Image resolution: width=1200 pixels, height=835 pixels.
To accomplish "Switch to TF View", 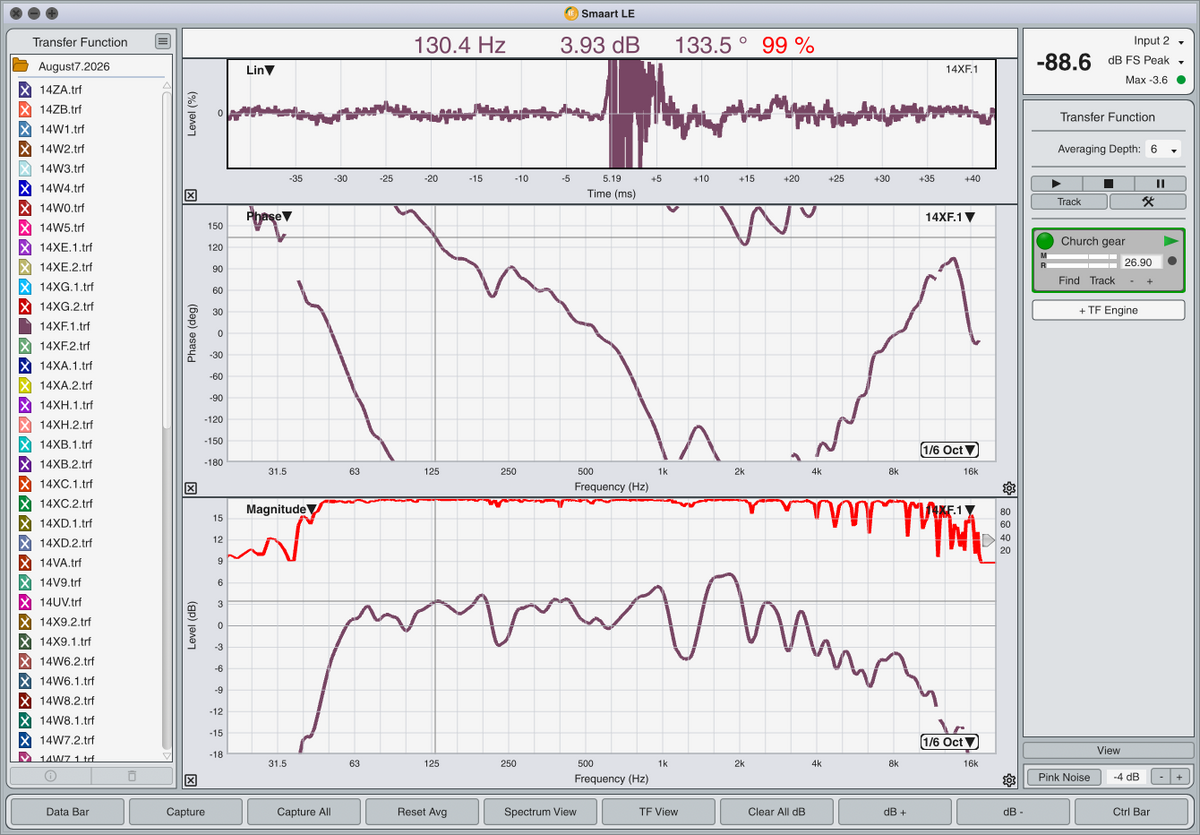I will click(658, 812).
